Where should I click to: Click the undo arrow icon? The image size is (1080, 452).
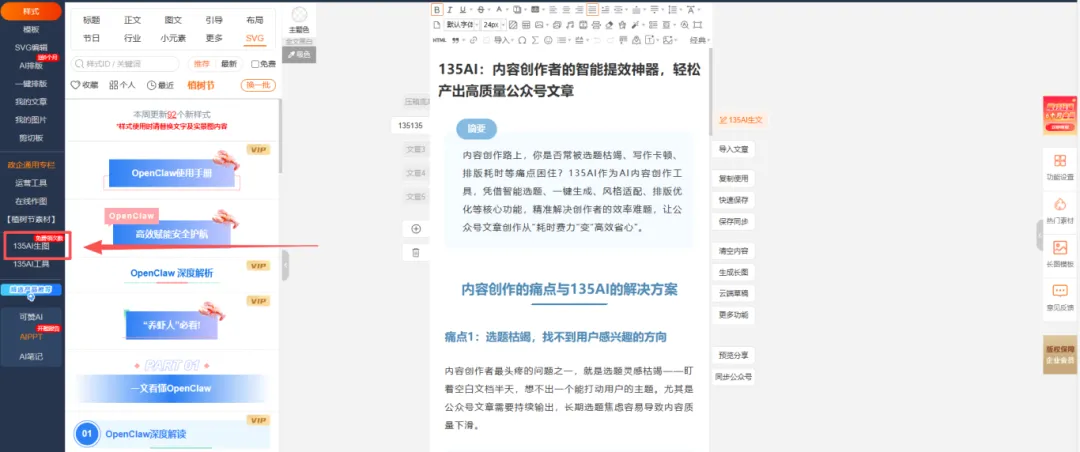pos(596,40)
